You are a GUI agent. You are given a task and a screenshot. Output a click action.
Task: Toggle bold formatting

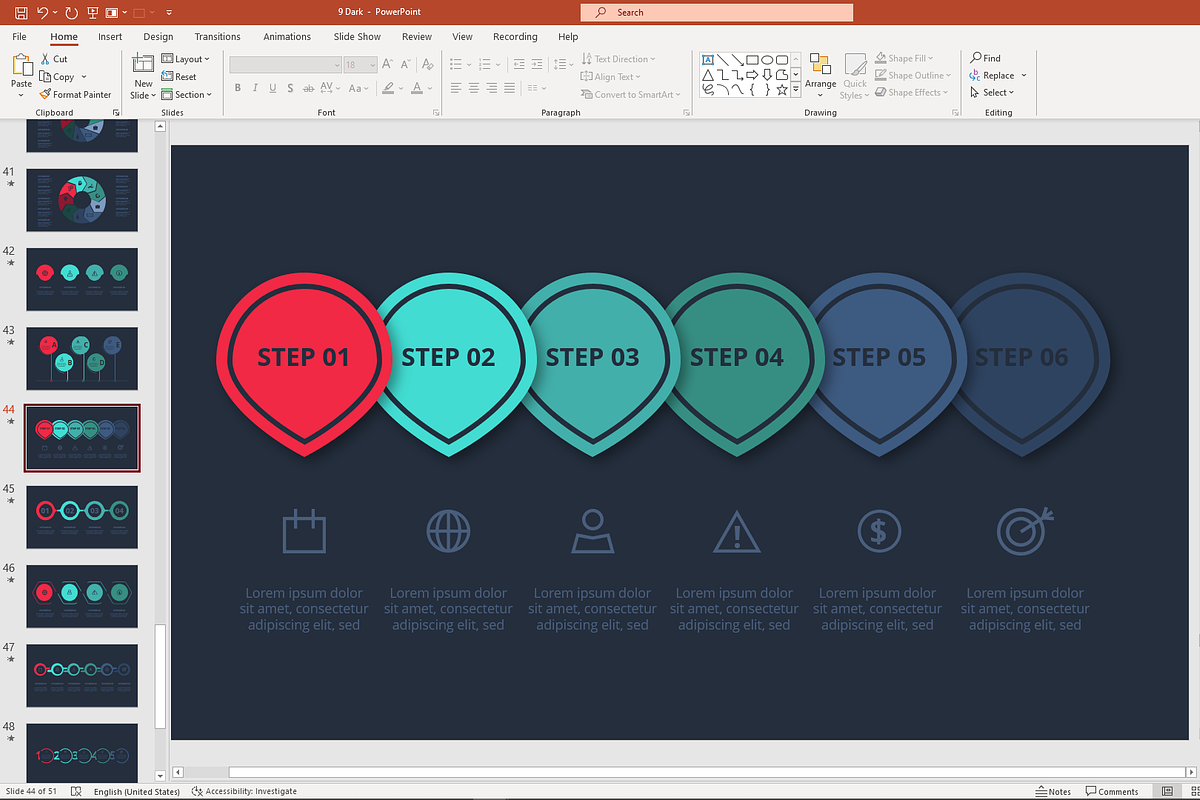coord(238,88)
